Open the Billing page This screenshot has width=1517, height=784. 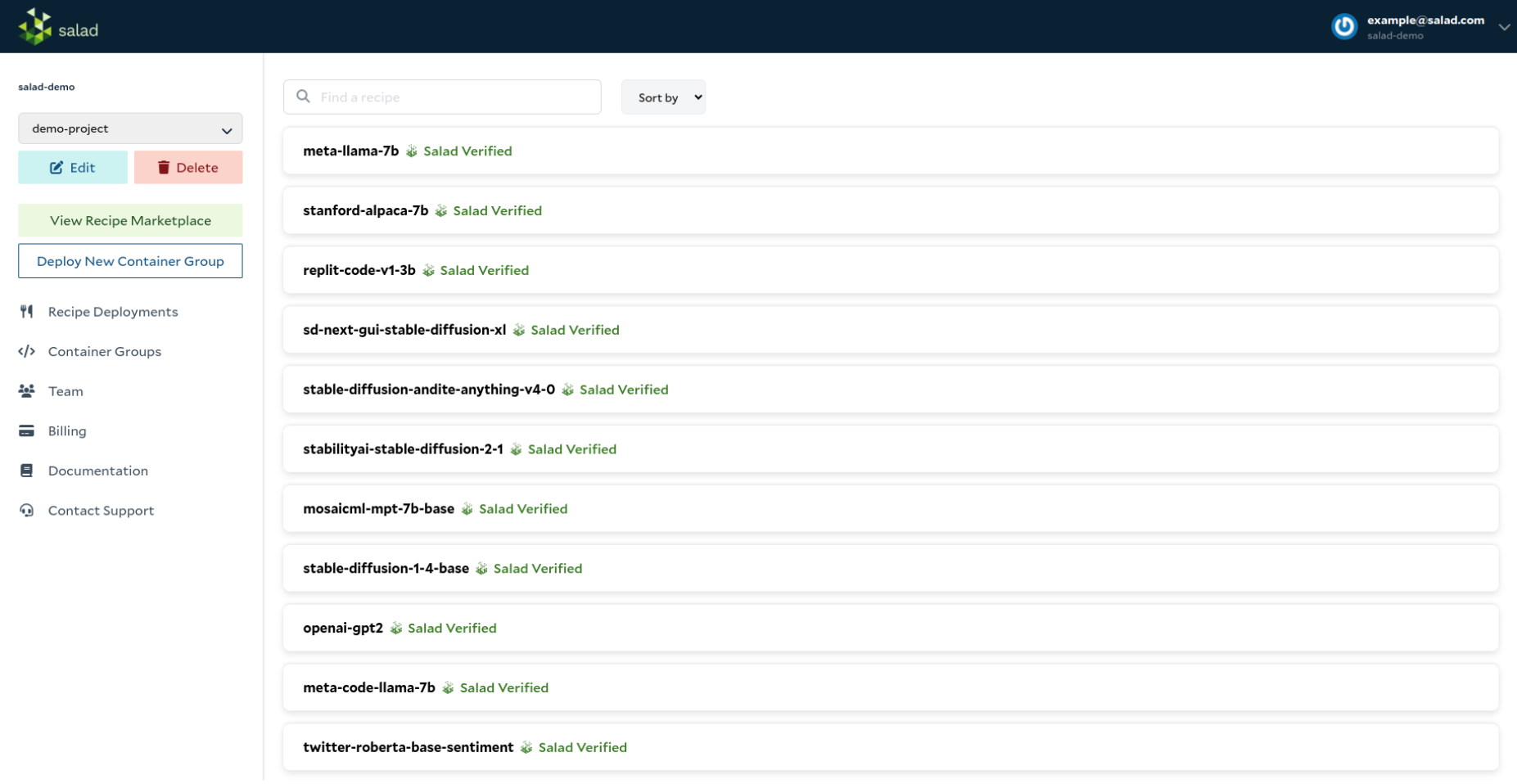point(67,431)
